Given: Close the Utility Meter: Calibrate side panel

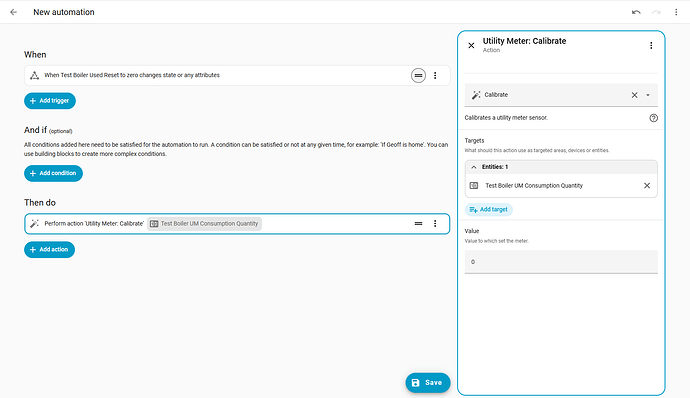Looking at the screenshot, I should pos(471,45).
